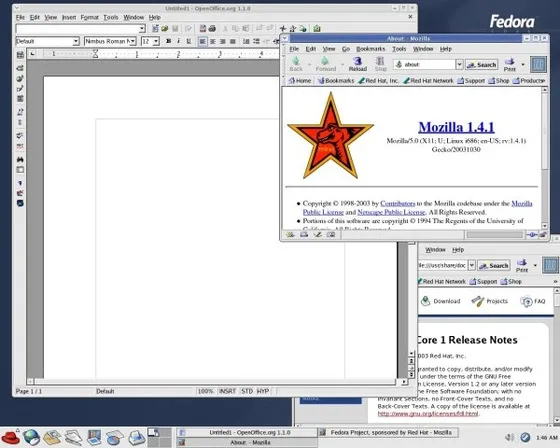Screen dimensions: 560x448
Task: Click the Print icon in OpenOffice toolbar
Action: [212, 29]
